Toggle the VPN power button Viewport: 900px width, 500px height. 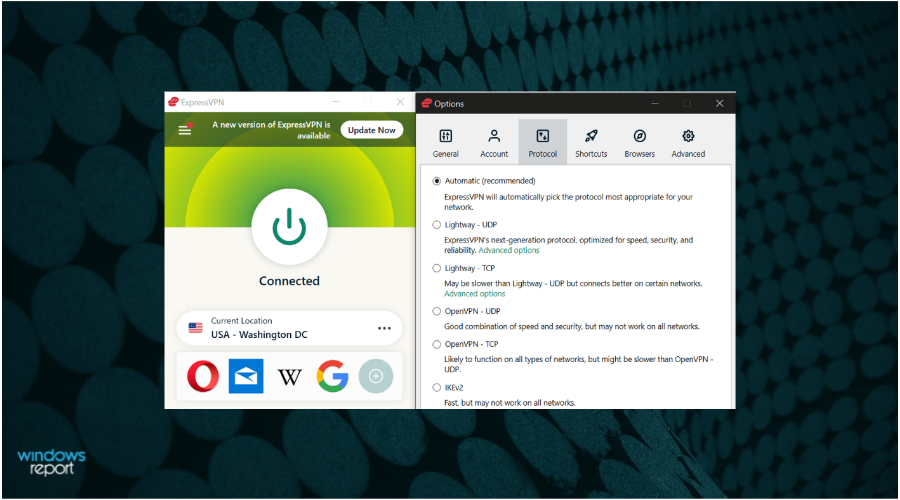[x=289, y=227]
